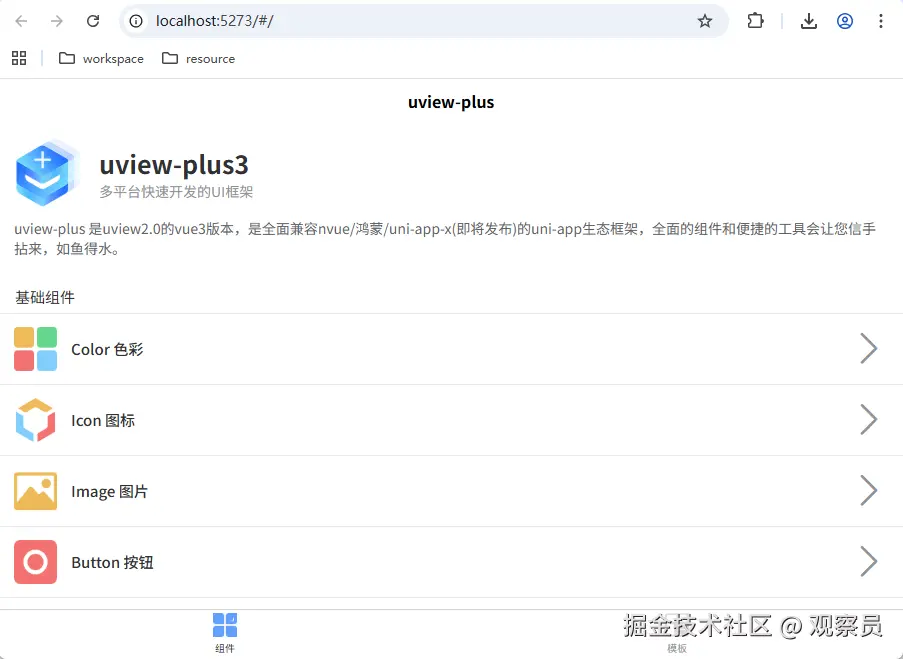Click the 基础组件 section header
Viewport: 903px width, 659px height.
[x=45, y=297]
